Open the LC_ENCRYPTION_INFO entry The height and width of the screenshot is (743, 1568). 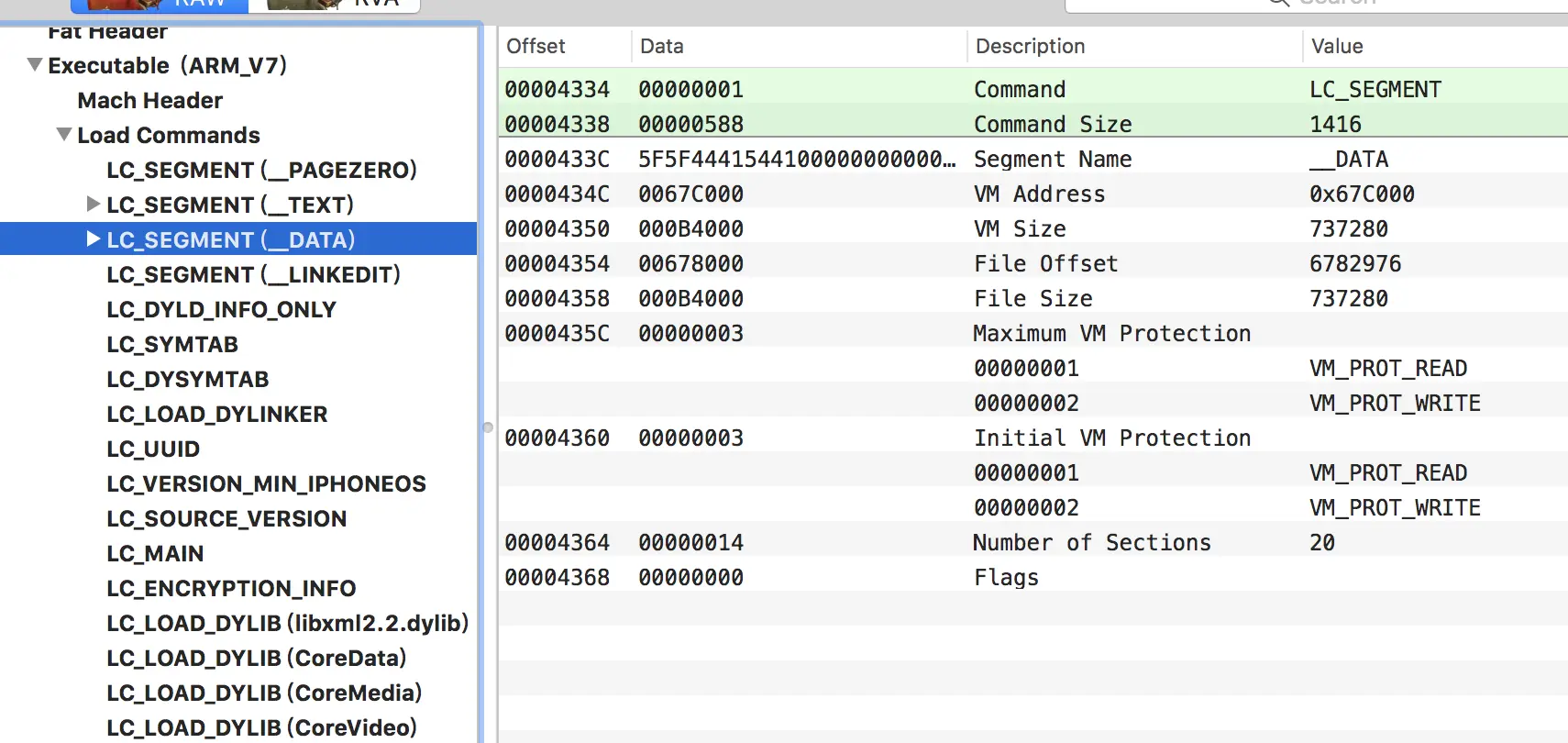pyautogui.click(x=231, y=588)
